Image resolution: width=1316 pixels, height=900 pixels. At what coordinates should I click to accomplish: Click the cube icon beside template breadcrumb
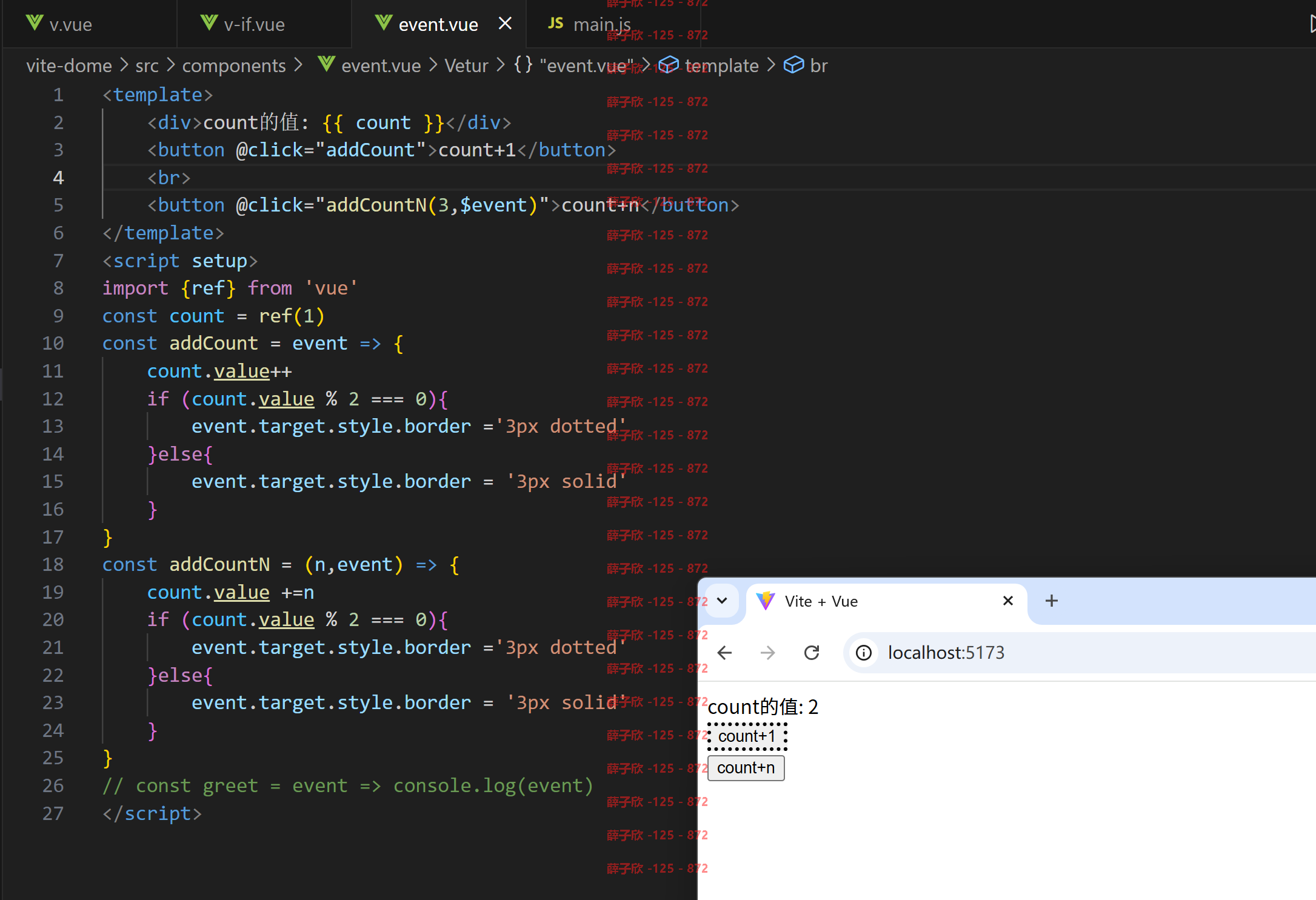[x=668, y=65]
